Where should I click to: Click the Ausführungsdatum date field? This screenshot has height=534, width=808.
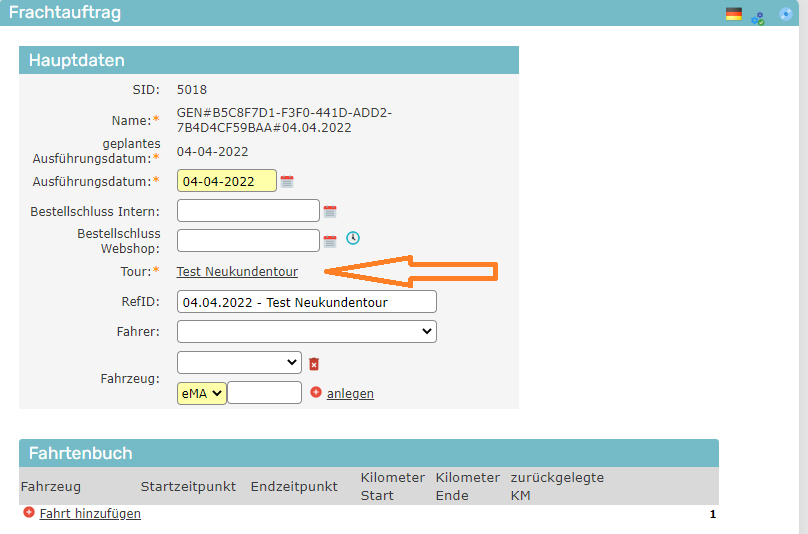coord(227,181)
